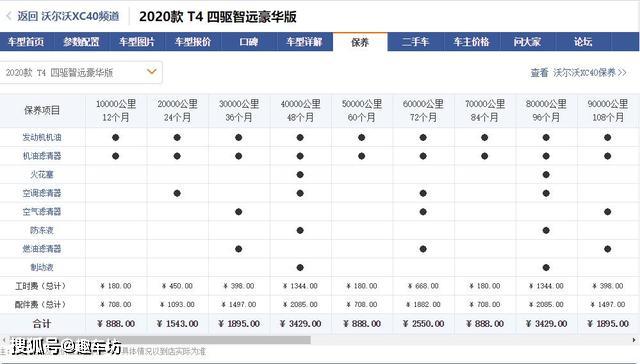Viewport: 640px width, 364px height.
Task: Click the 制动液 maintenance item link
Action: tap(42, 268)
